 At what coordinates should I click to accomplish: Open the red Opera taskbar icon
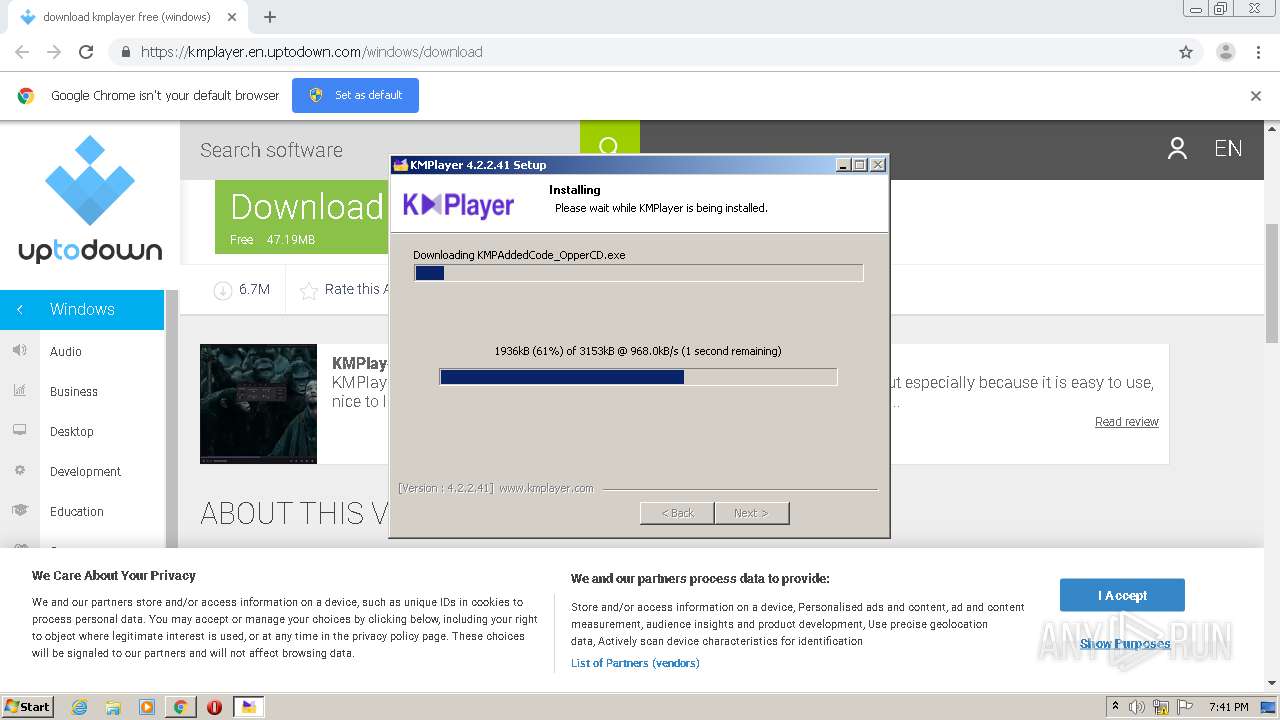click(214, 707)
